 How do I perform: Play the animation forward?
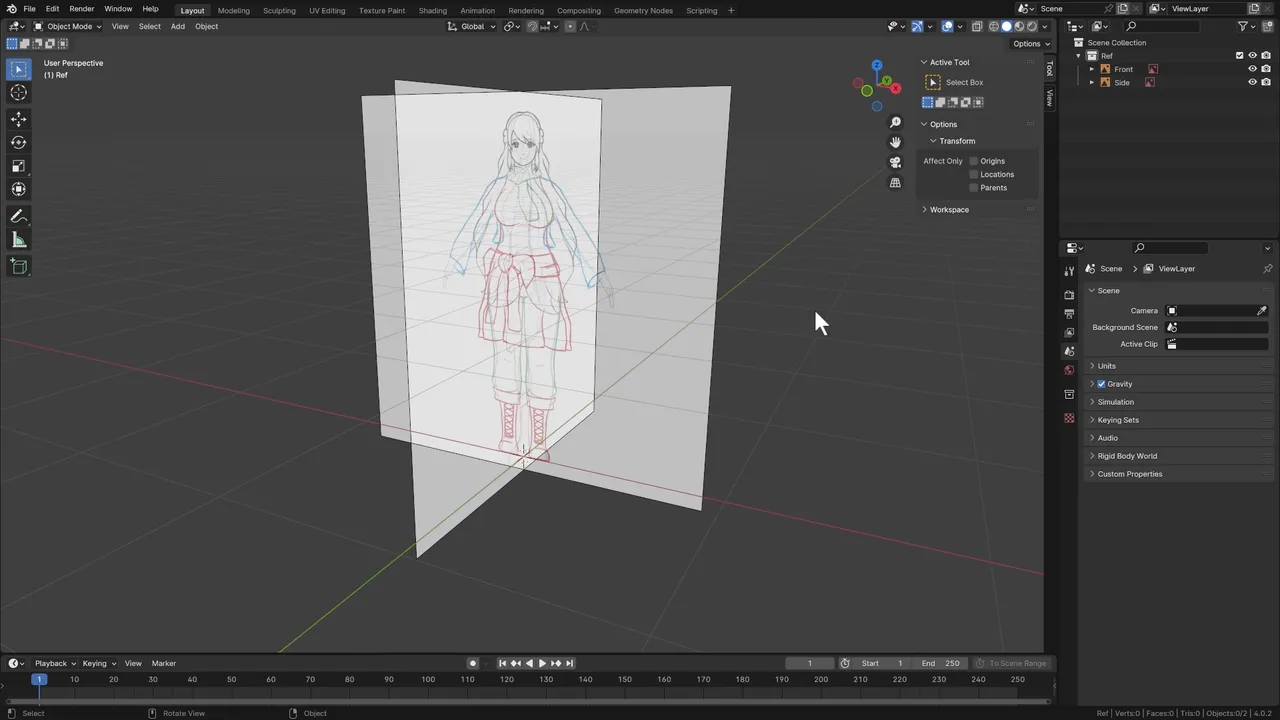pos(542,663)
